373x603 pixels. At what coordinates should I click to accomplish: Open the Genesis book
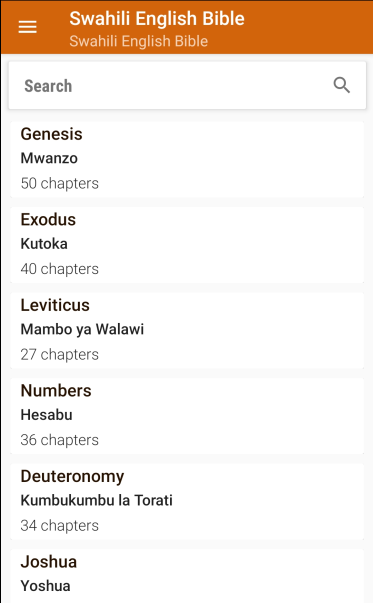[187, 160]
